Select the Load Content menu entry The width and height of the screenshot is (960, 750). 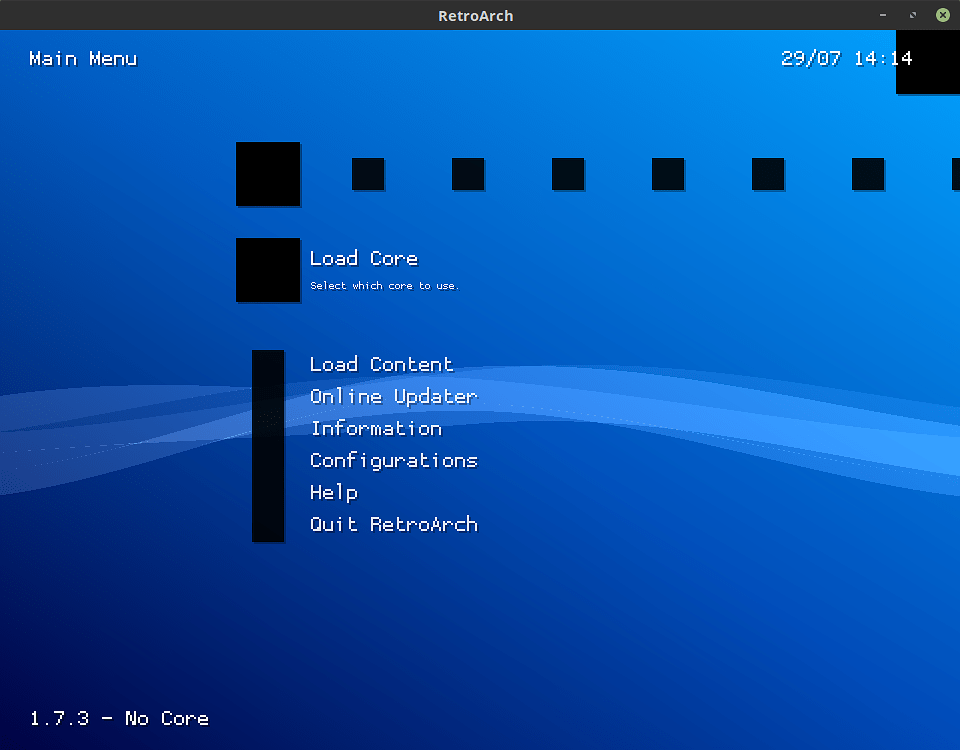[381, 364]
